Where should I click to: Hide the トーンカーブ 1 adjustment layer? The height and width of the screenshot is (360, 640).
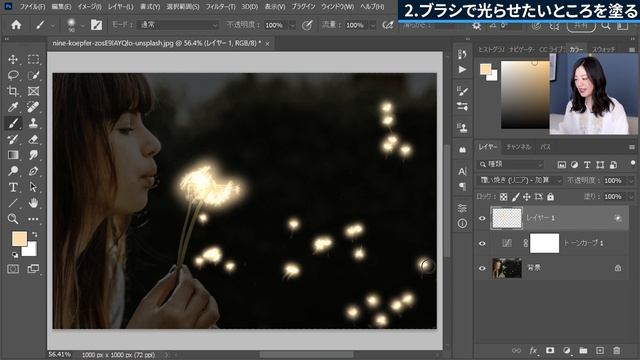coord(482,243)
